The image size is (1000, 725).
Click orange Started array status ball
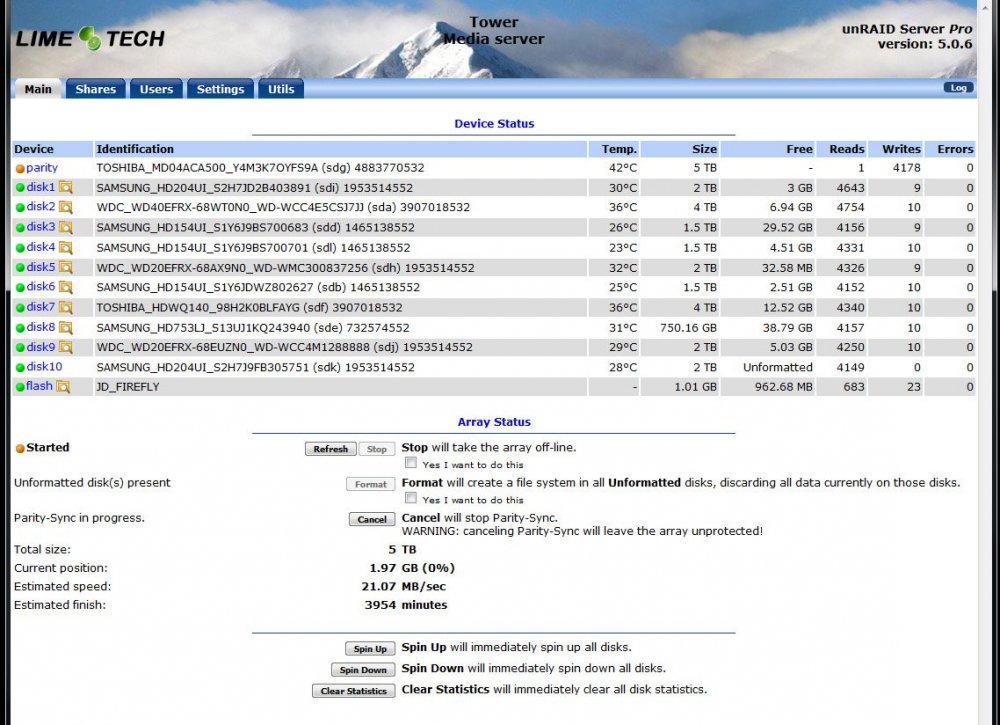pos(20,448)
